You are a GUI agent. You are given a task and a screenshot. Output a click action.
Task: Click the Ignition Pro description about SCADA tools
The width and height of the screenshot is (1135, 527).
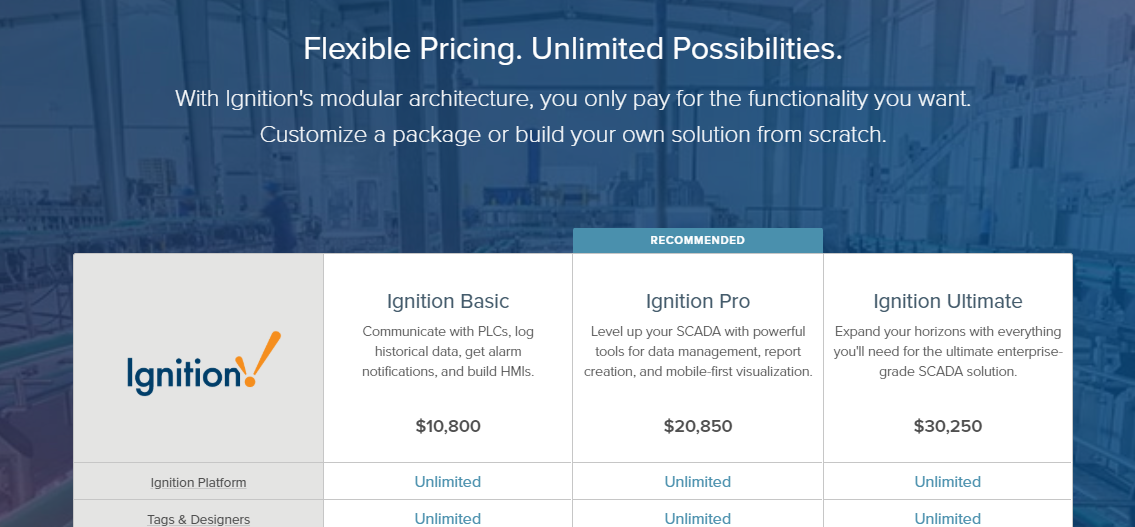click(x=698, y=351)
